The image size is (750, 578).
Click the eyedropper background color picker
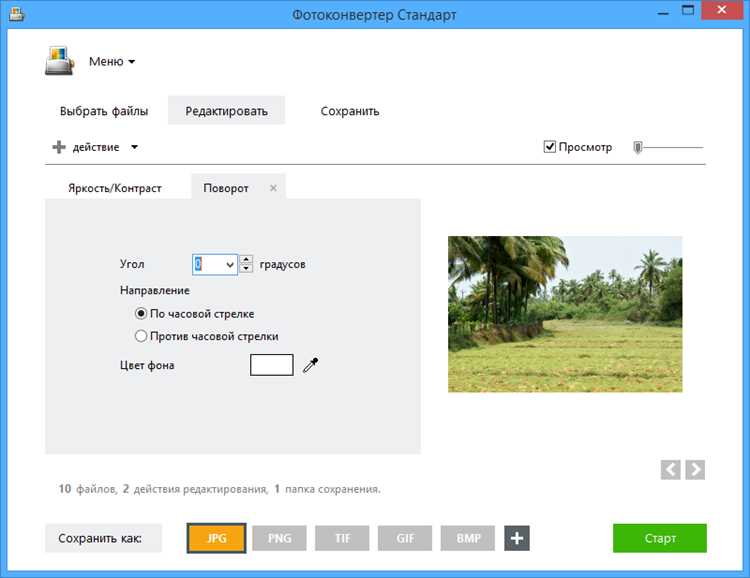(311, 365)
